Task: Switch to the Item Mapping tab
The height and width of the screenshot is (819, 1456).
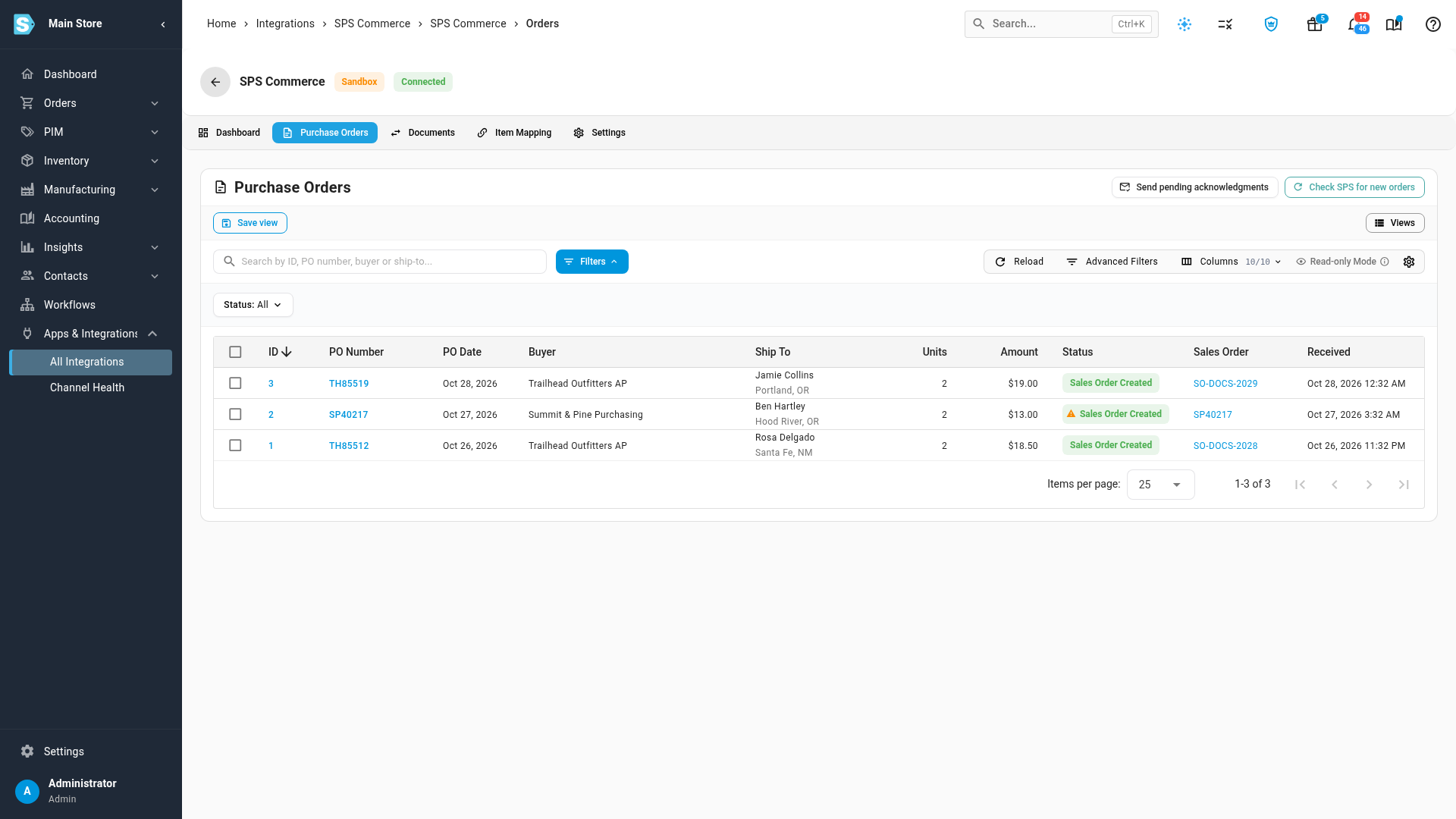Action: (514, 133)
